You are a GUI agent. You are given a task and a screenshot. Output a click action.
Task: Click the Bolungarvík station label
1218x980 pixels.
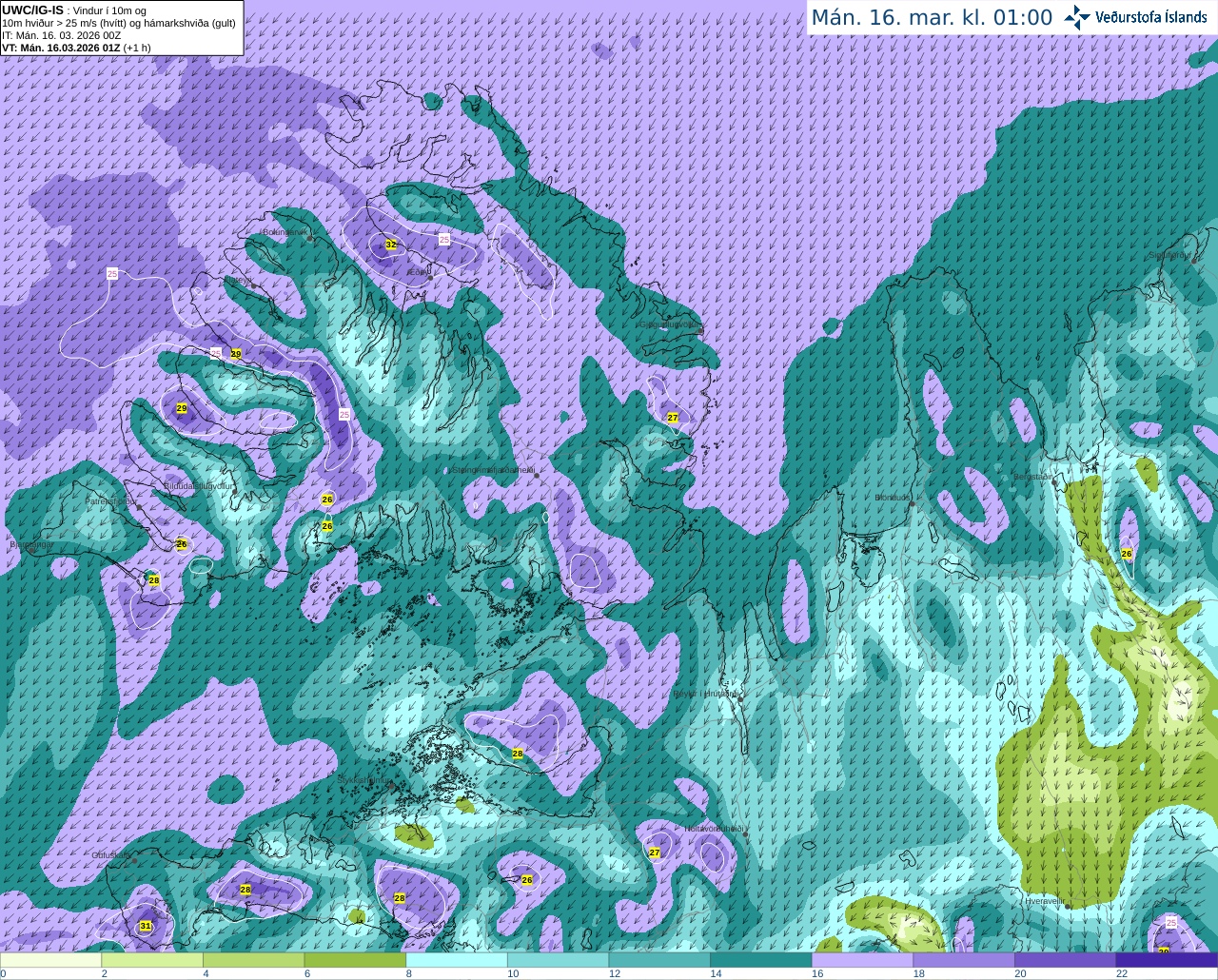click(285, 231)
